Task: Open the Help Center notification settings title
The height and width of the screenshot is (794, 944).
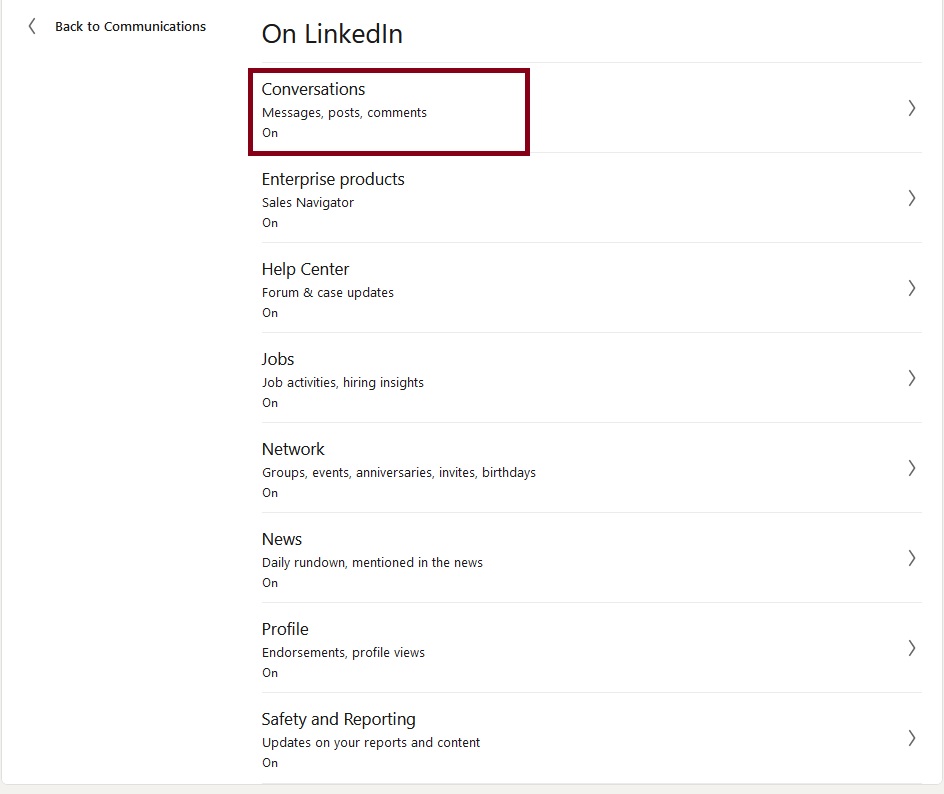Action: pos(305,269)
